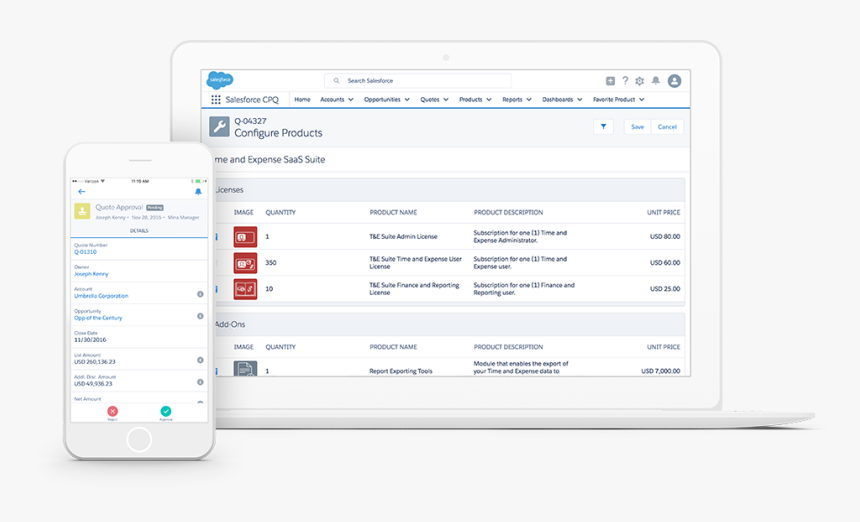Open quote number Q-01310 link
Screen dimensions: 860x522
tap(86, 252)
